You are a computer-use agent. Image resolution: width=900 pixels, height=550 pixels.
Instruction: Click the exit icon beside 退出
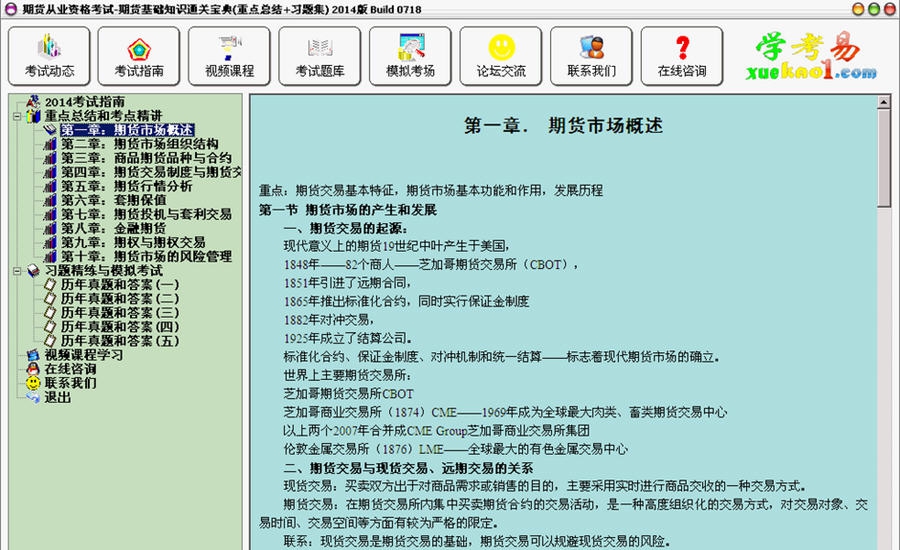[x=33, y=397]
